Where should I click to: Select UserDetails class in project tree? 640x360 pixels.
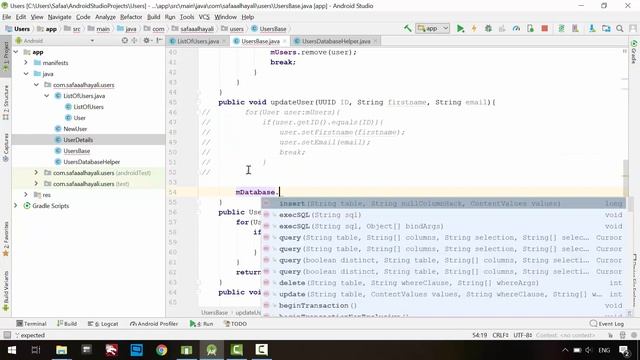[x=78, y=140]
